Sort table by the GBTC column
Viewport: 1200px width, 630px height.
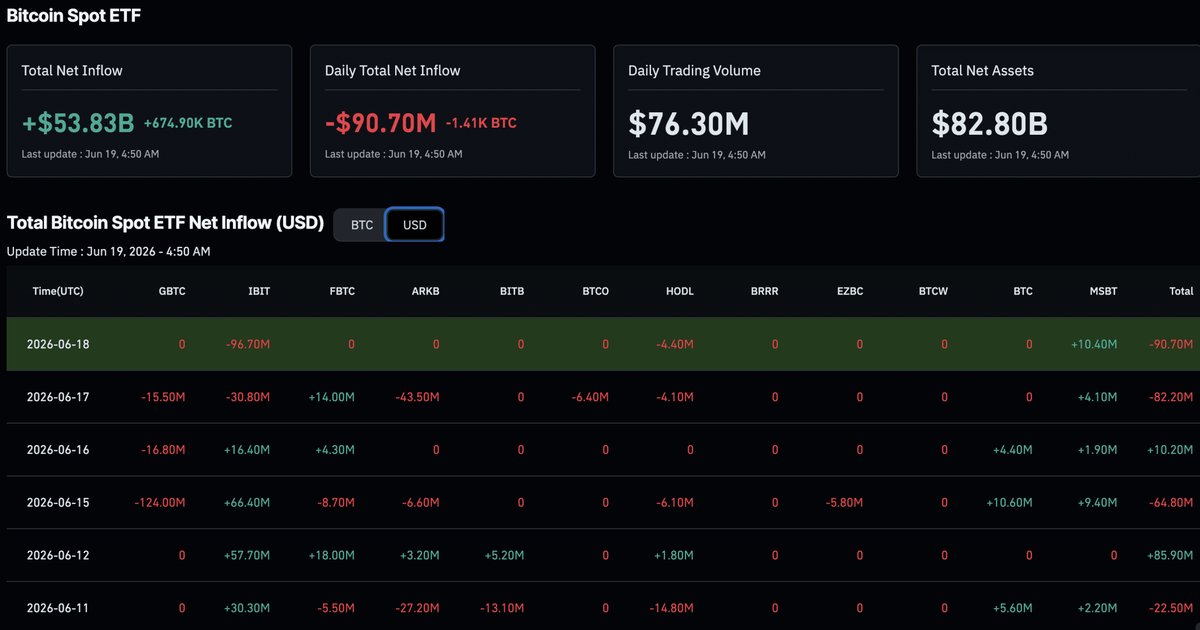172,291
